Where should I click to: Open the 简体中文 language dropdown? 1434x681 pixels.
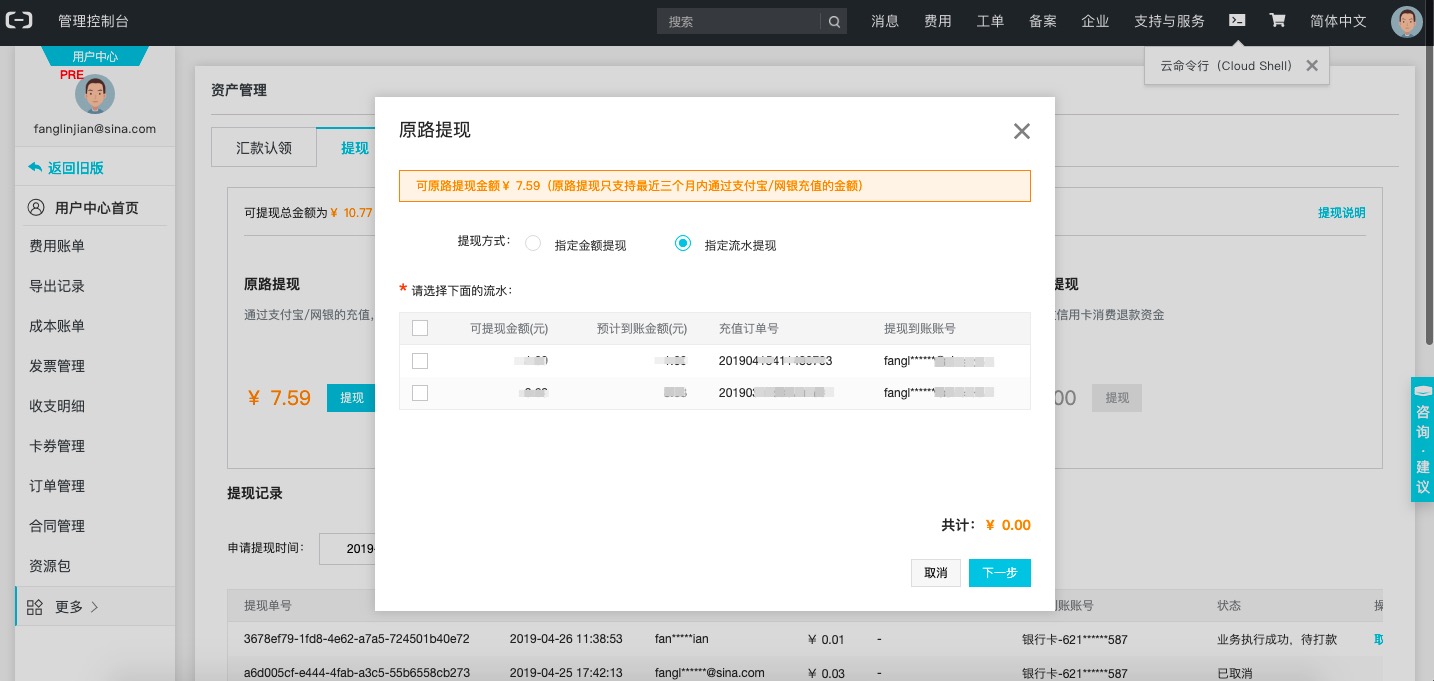tap(1338, 21)
